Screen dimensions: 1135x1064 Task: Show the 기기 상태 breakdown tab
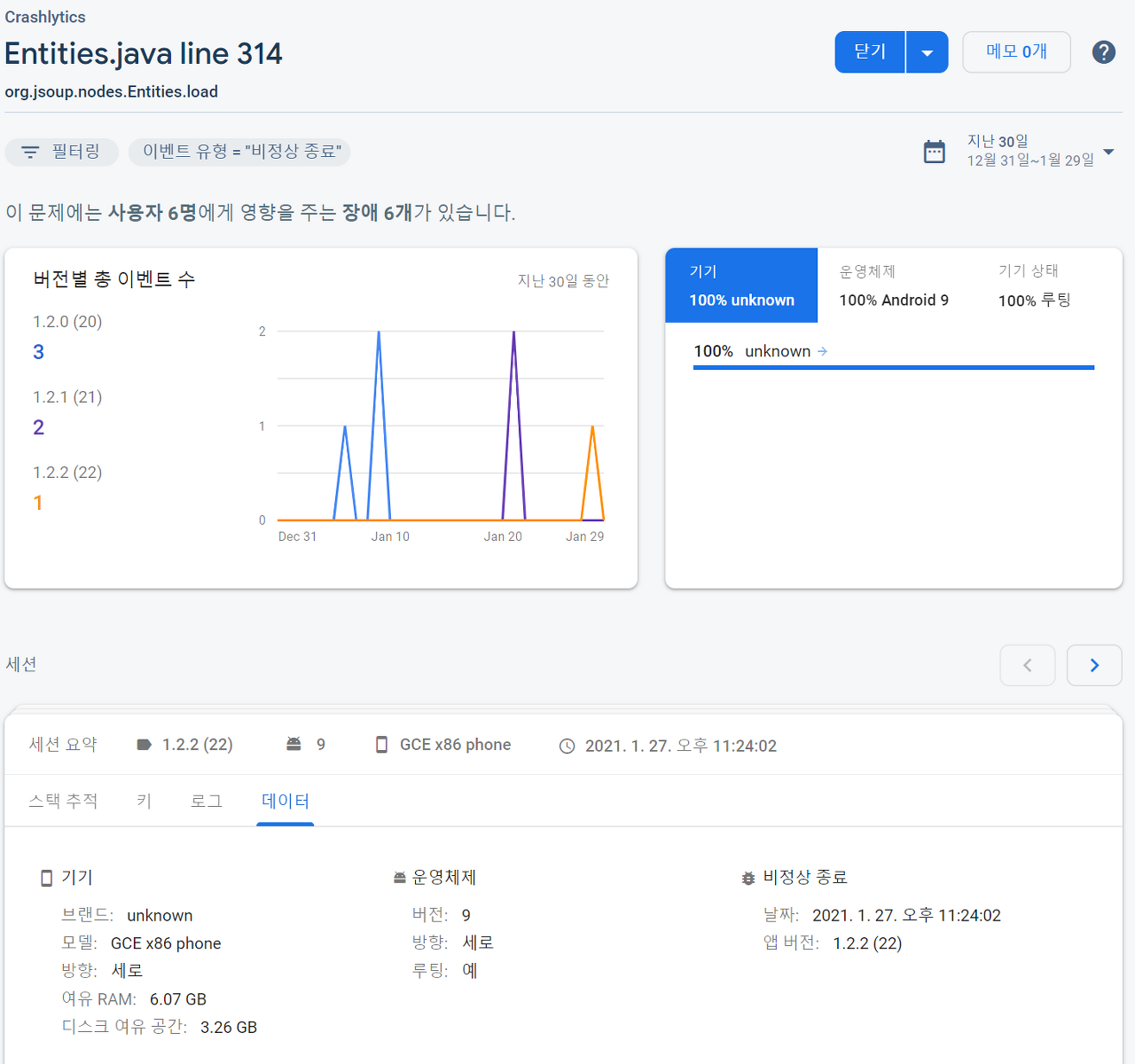(x=1034, y=286)
